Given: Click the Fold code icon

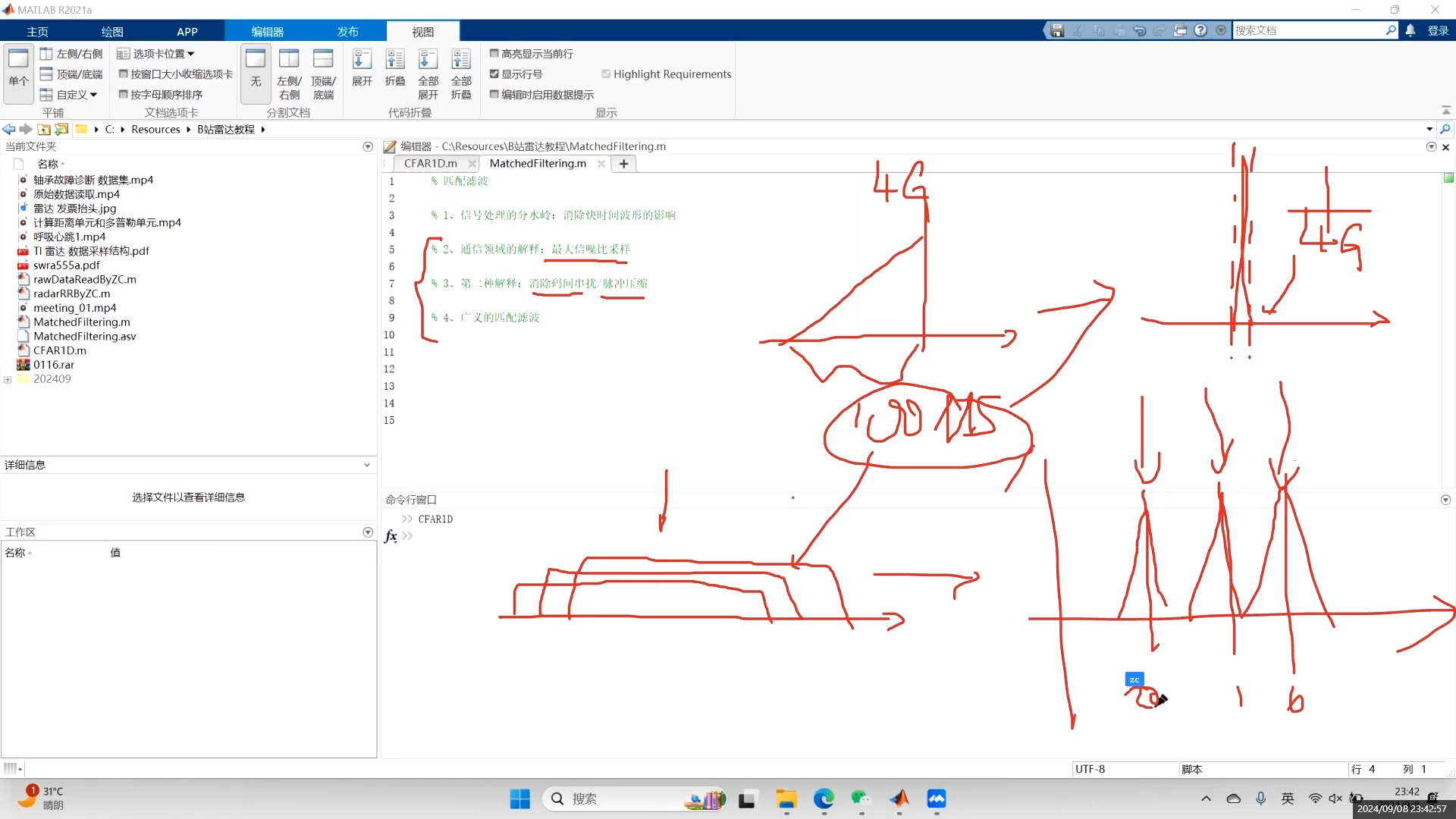Looking at the screenshot, I should [x=395, y=68].
